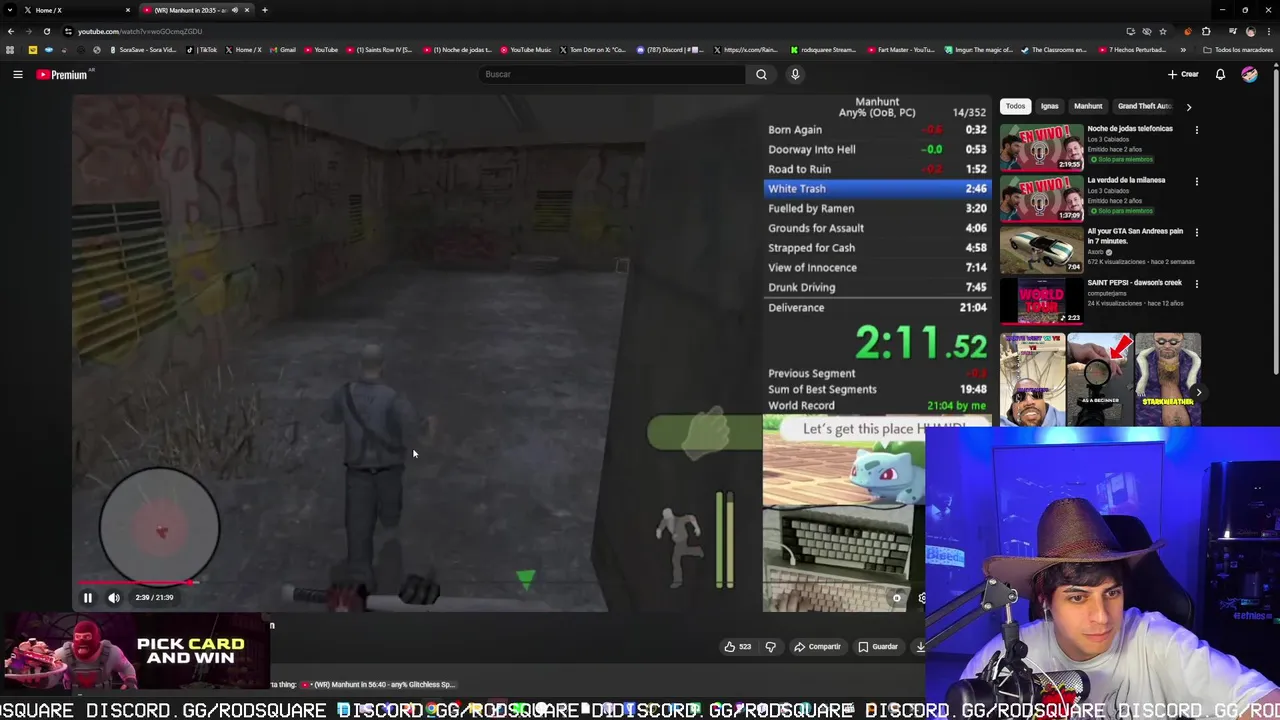The width and height of the screenshot is (1280, 720).
Task: Open options for SAINT PEPSI video
Action: coord(1196,284)
